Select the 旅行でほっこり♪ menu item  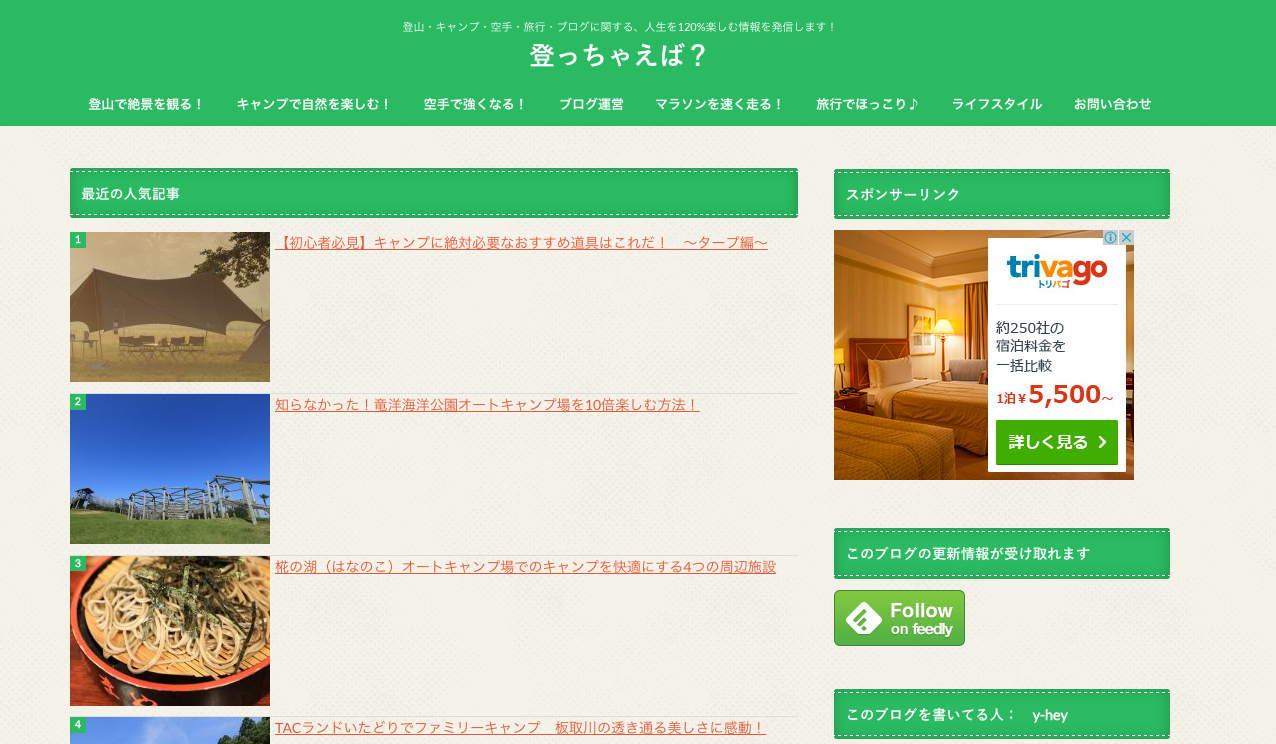868,104
